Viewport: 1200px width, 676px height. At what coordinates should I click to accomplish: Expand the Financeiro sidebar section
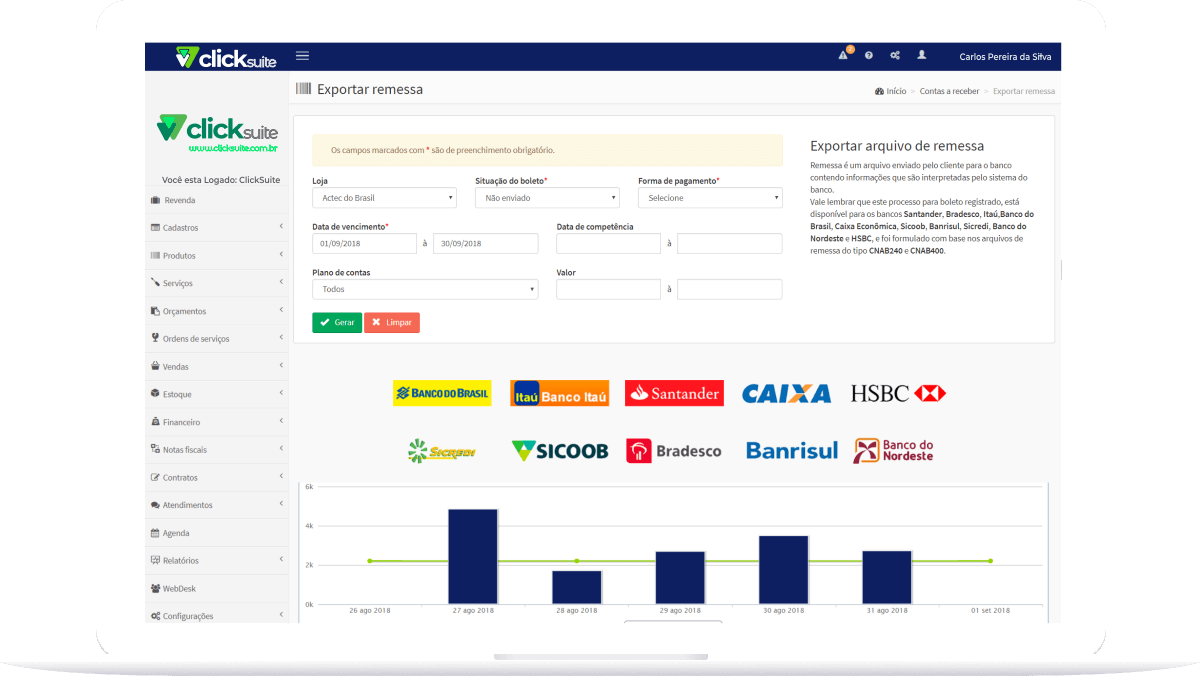click(217, 422)
